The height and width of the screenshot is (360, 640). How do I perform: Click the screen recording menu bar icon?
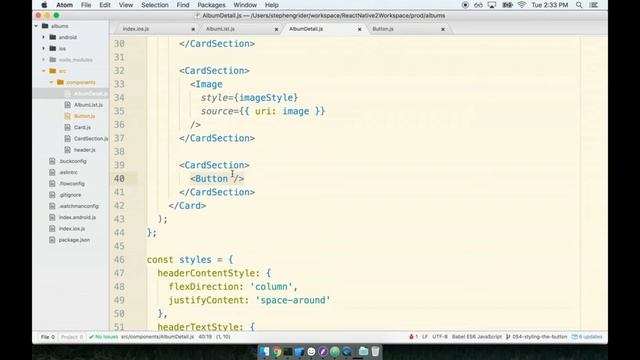[465, 5]
